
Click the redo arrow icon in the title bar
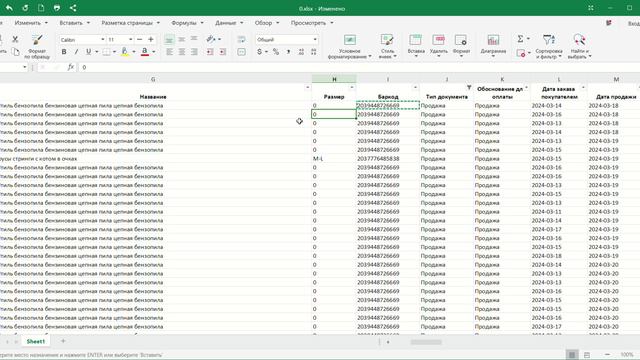[x=25, y=8]
